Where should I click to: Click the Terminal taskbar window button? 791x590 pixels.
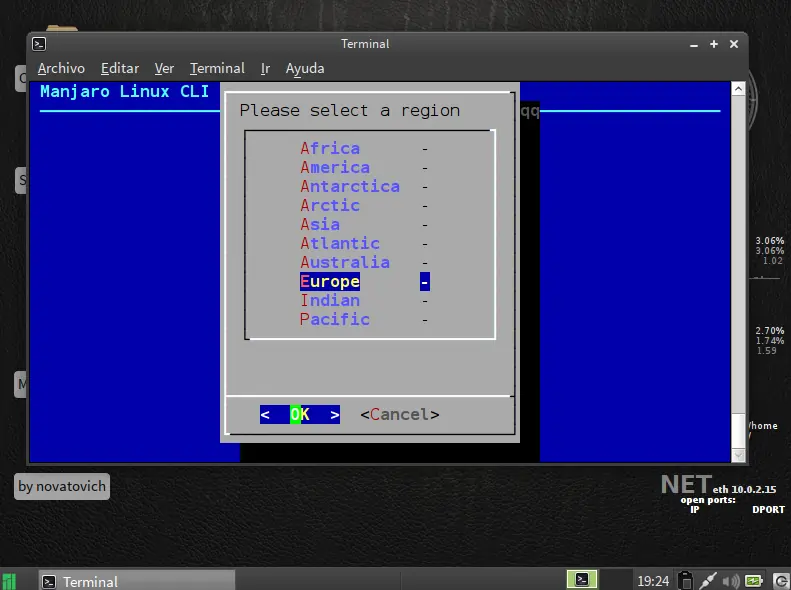click(137, 581)
